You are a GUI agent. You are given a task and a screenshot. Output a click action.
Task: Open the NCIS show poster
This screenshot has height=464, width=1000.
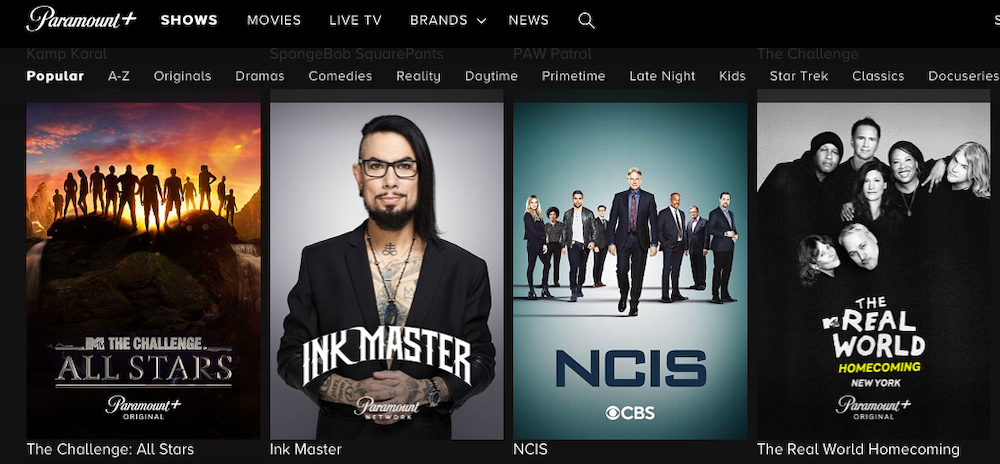pyautogui.click(x=630, y=270)
